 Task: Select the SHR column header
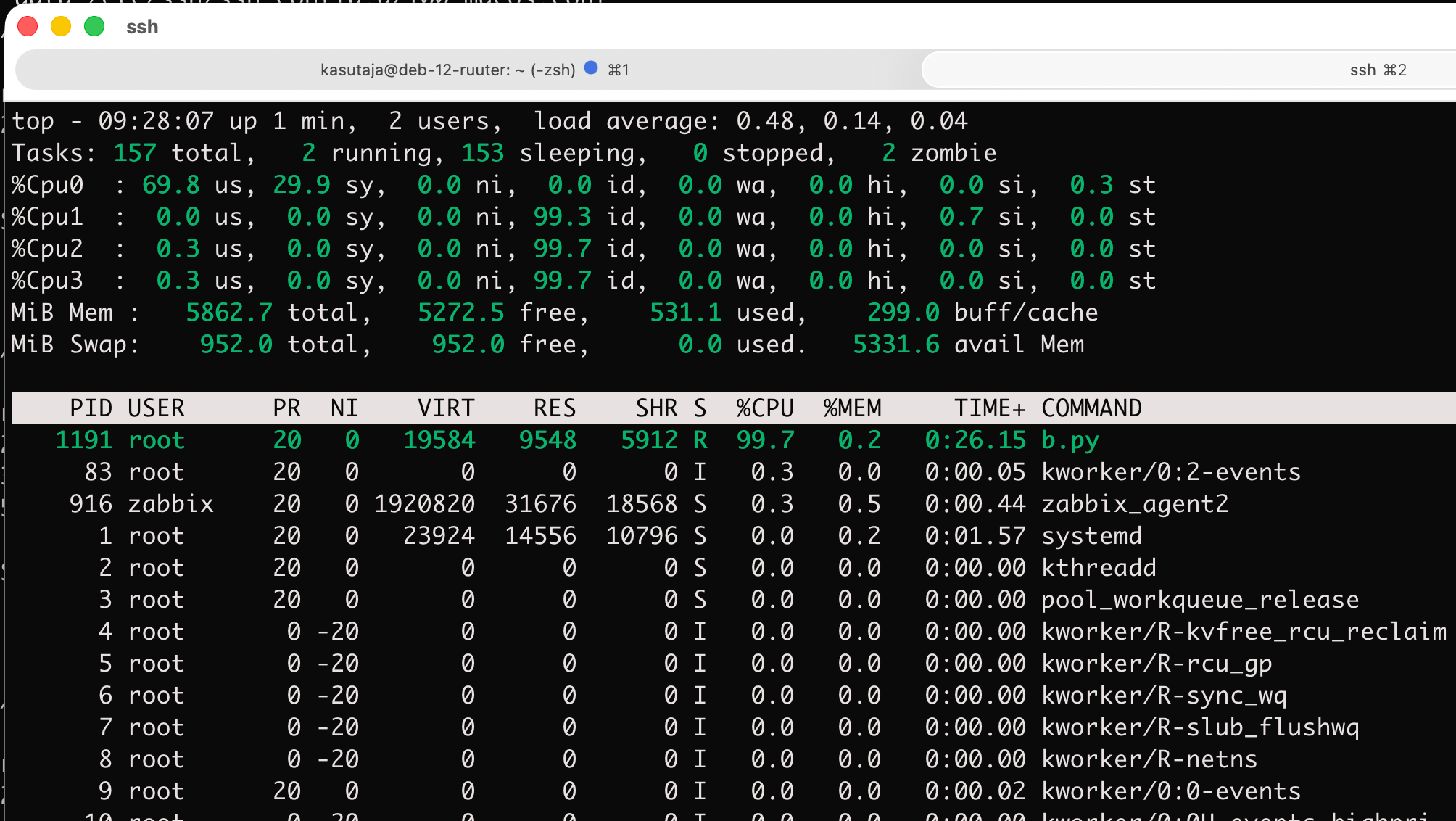pyautogui.click(x=656, y=408)
